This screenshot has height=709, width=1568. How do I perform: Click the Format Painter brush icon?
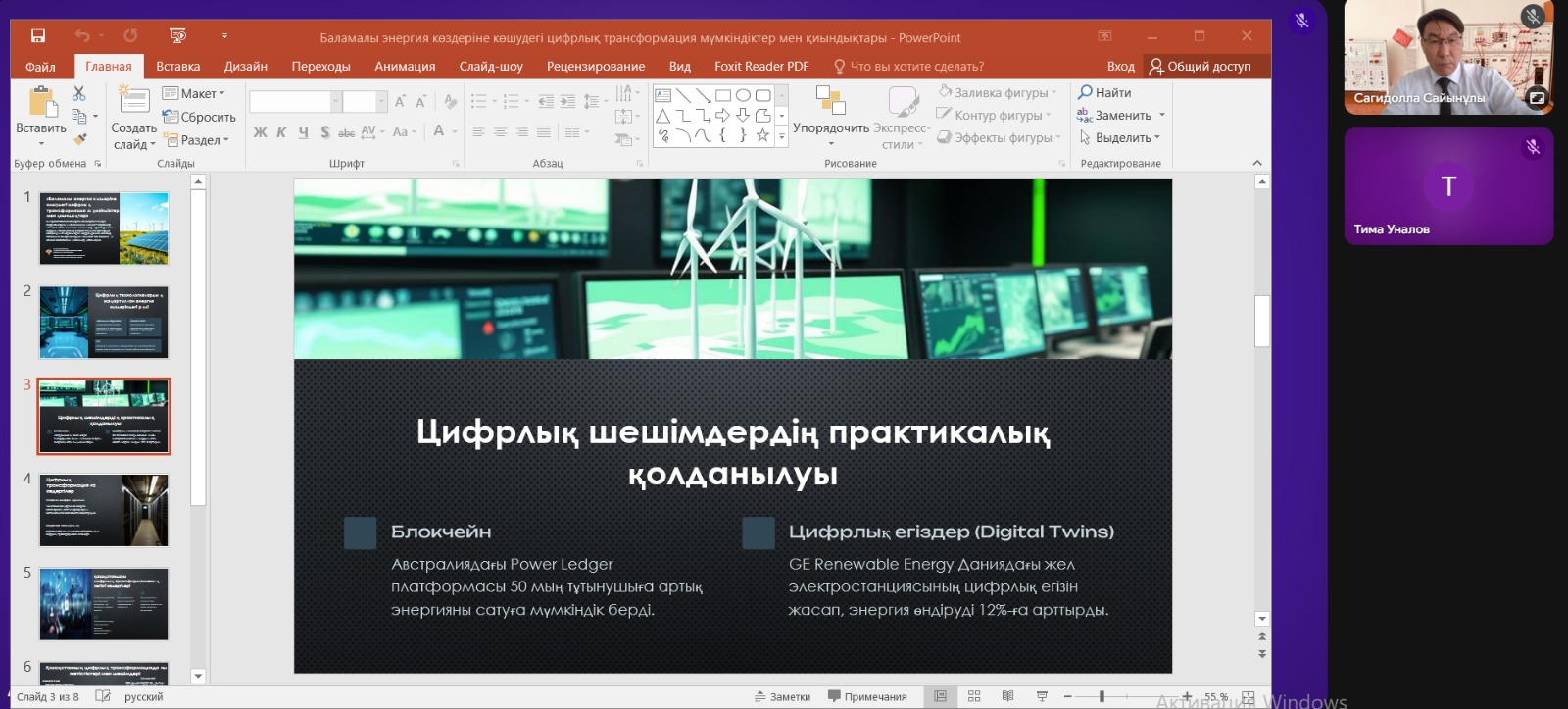(79, 139)
